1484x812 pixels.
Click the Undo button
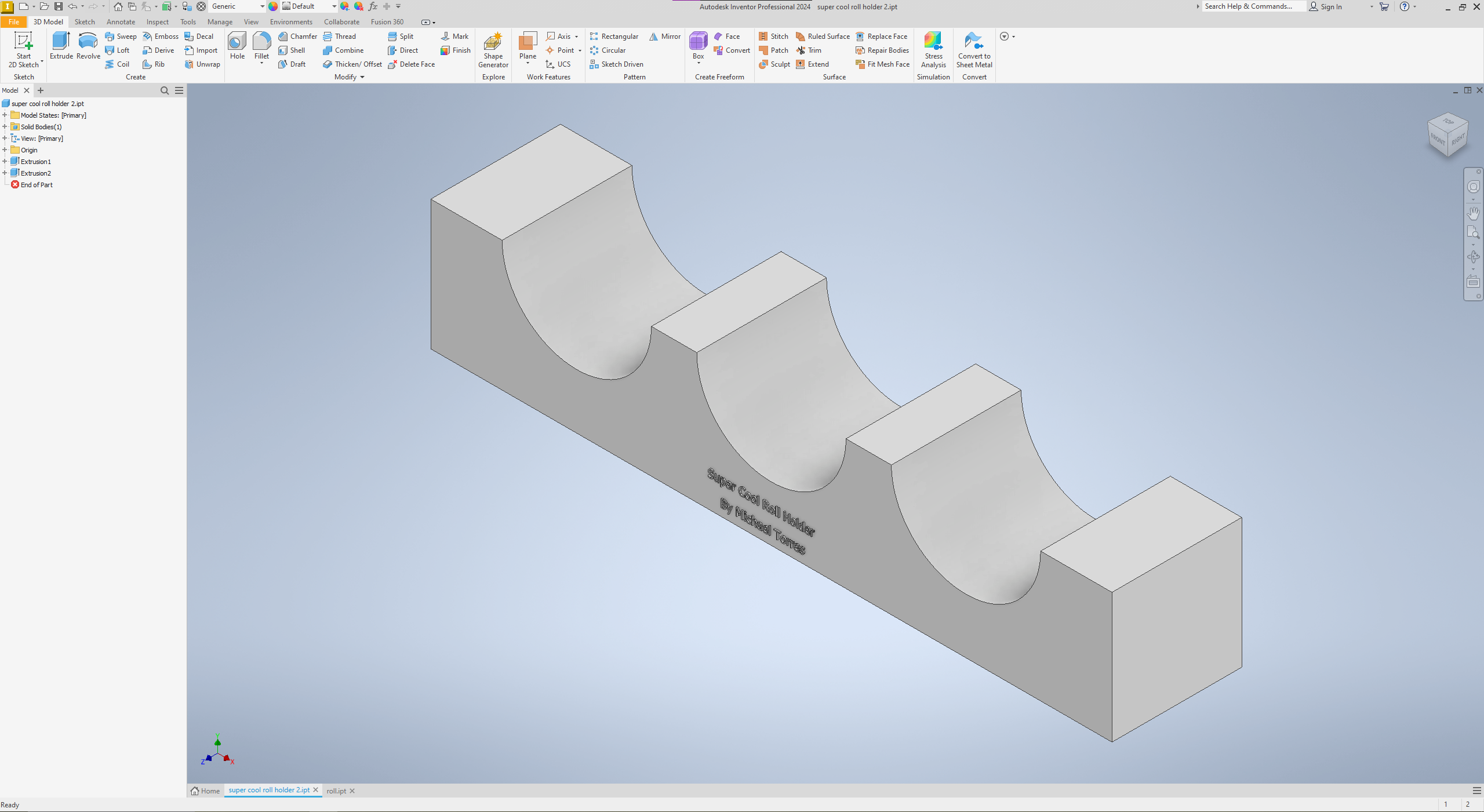pyautogui.click(x=72, y=6)
